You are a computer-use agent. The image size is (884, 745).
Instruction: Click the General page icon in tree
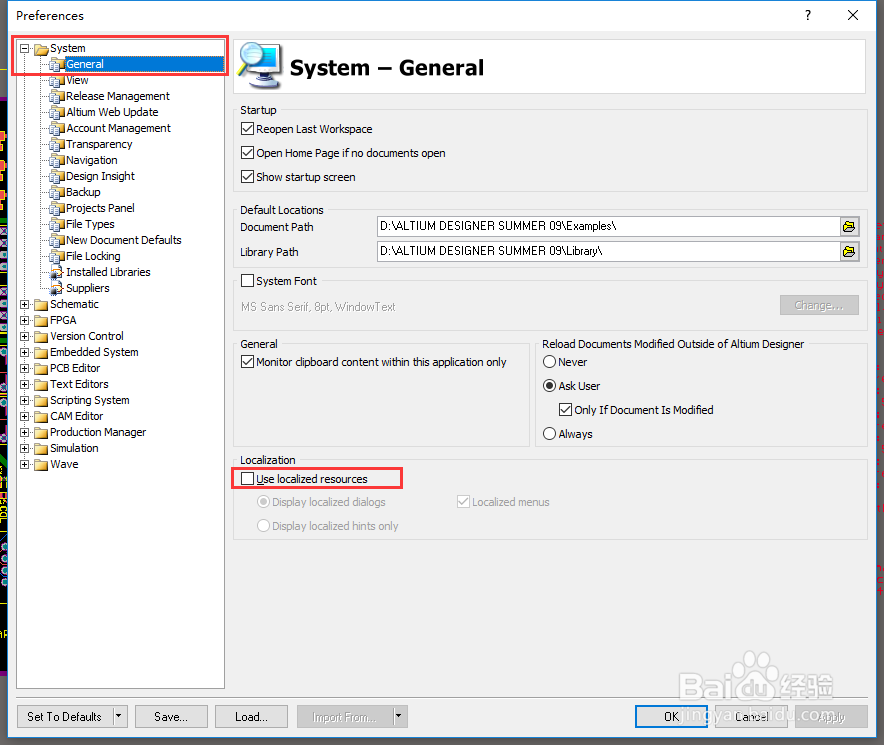(56, 65)
